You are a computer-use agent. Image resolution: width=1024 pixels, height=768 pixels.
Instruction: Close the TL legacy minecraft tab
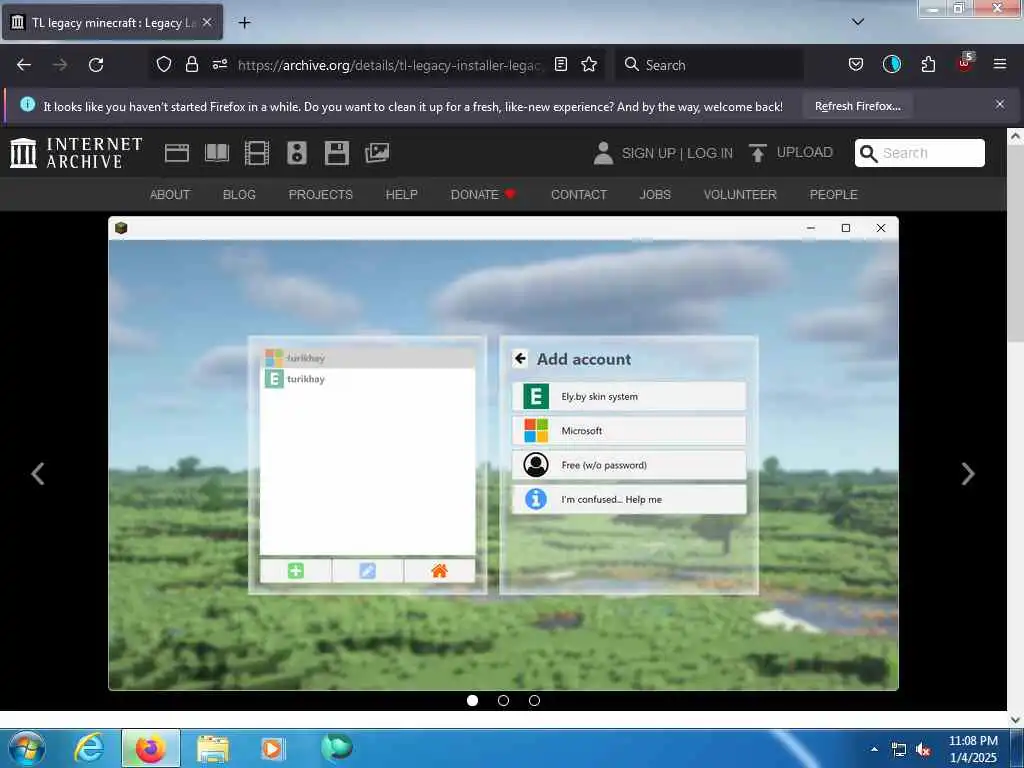(207, 22)
